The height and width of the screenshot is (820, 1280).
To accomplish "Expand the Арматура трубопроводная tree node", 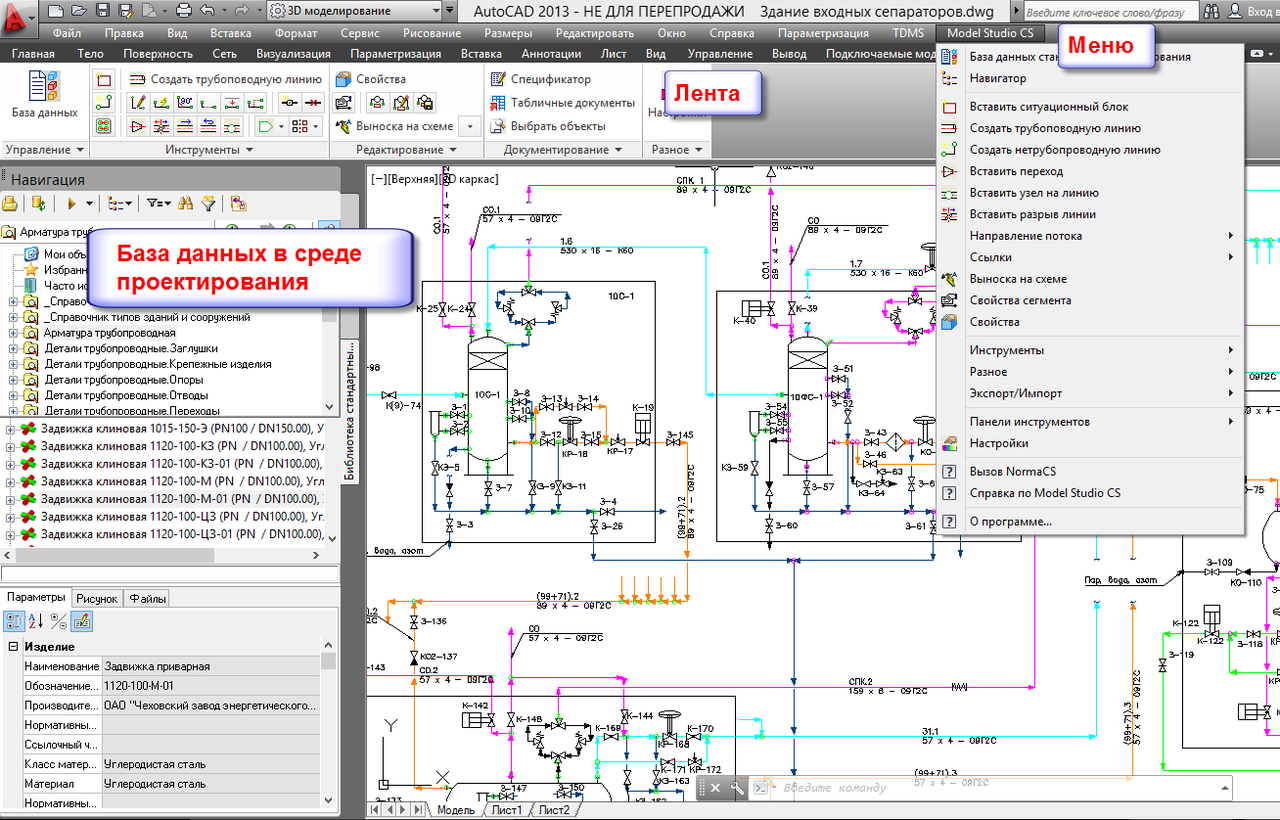I will pos(13,333).
